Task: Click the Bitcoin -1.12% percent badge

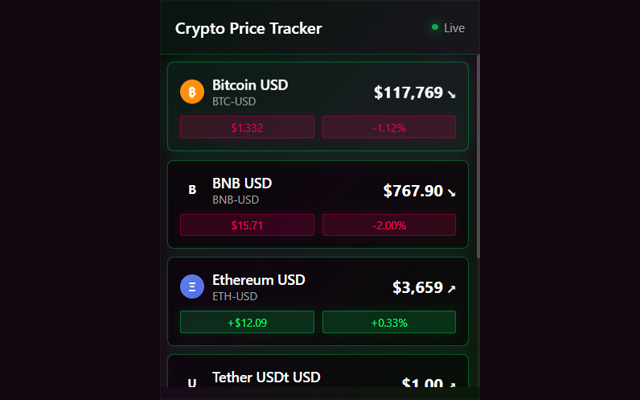Action: click(x=389, y=127)
